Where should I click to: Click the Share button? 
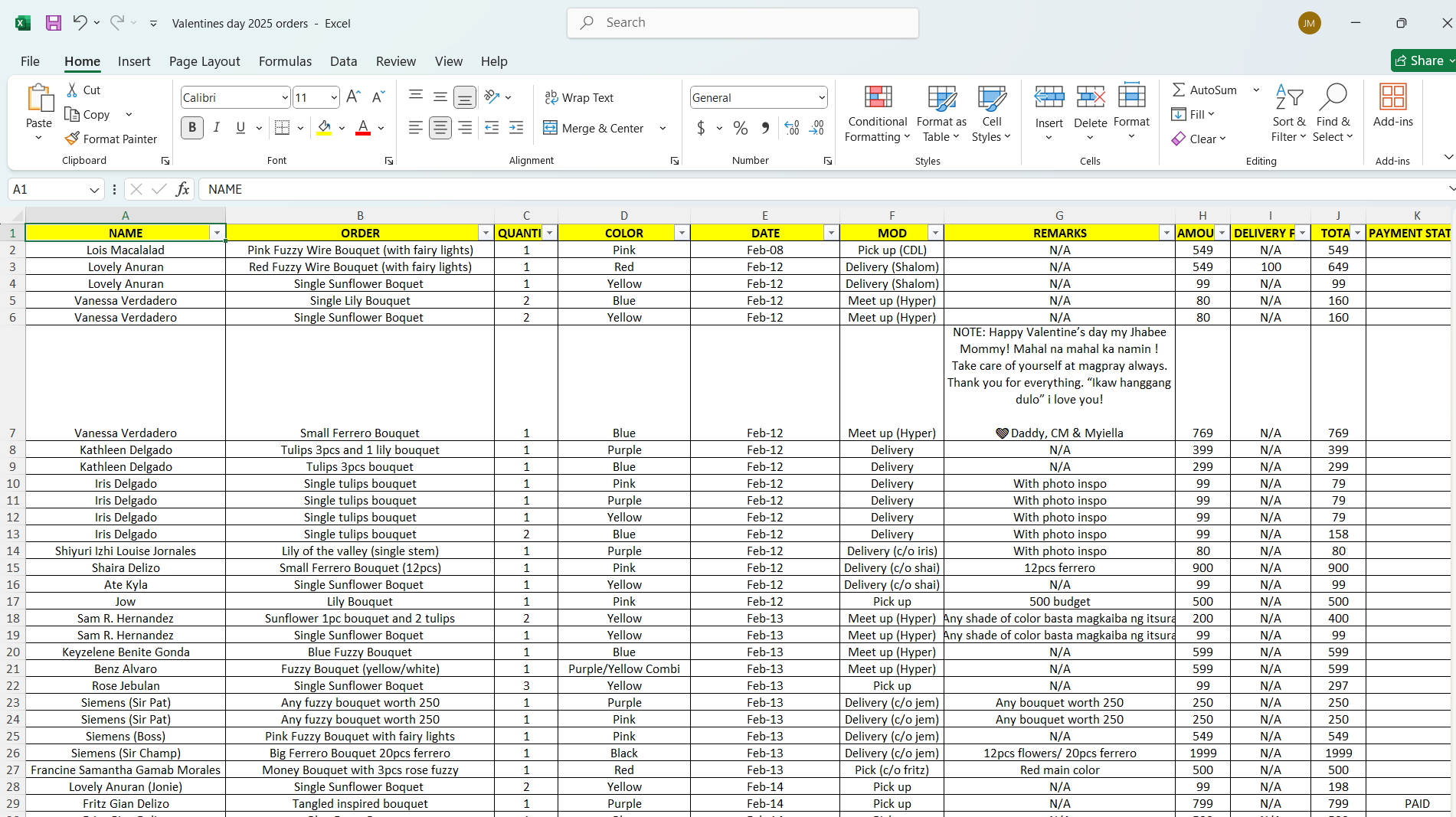(1422, 60)
